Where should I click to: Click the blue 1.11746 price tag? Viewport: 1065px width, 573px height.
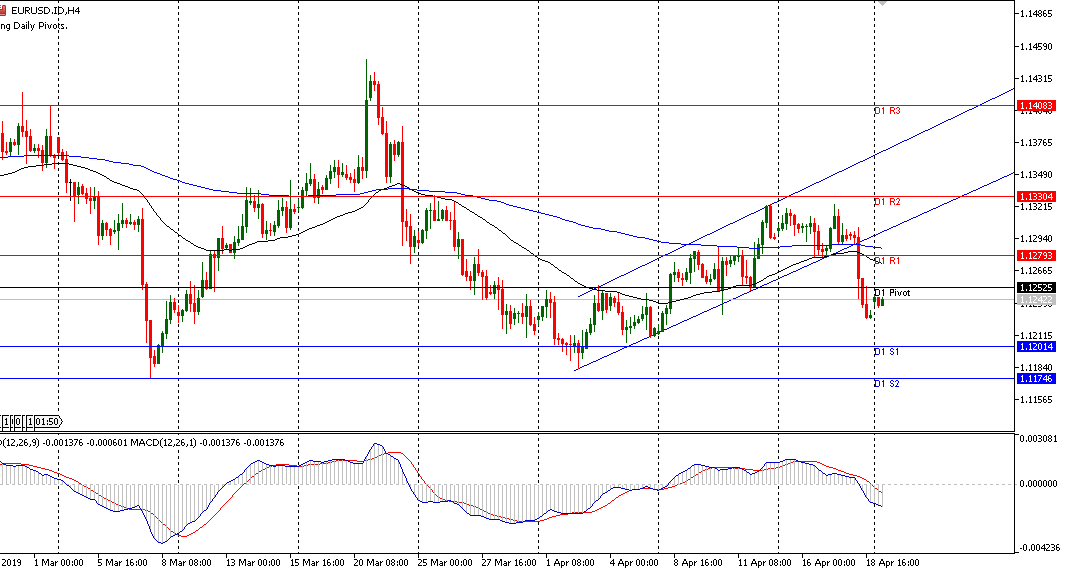1036,379
